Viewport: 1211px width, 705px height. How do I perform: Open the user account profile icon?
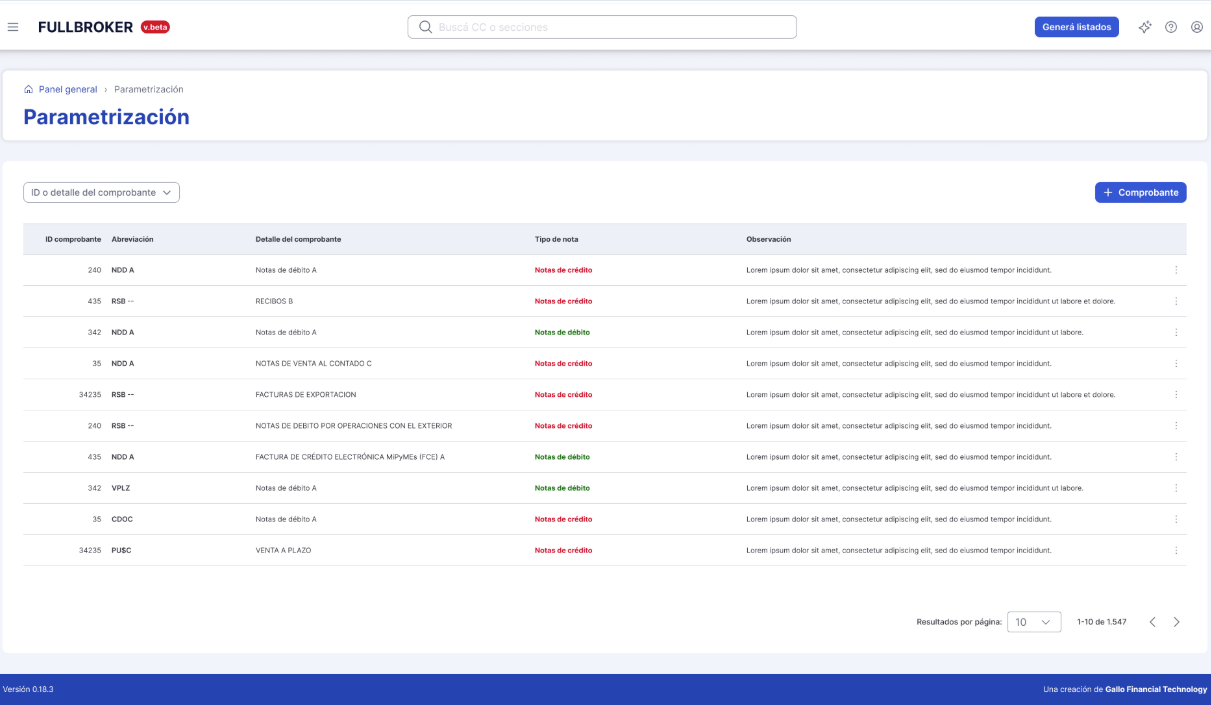coord(1197,27)
